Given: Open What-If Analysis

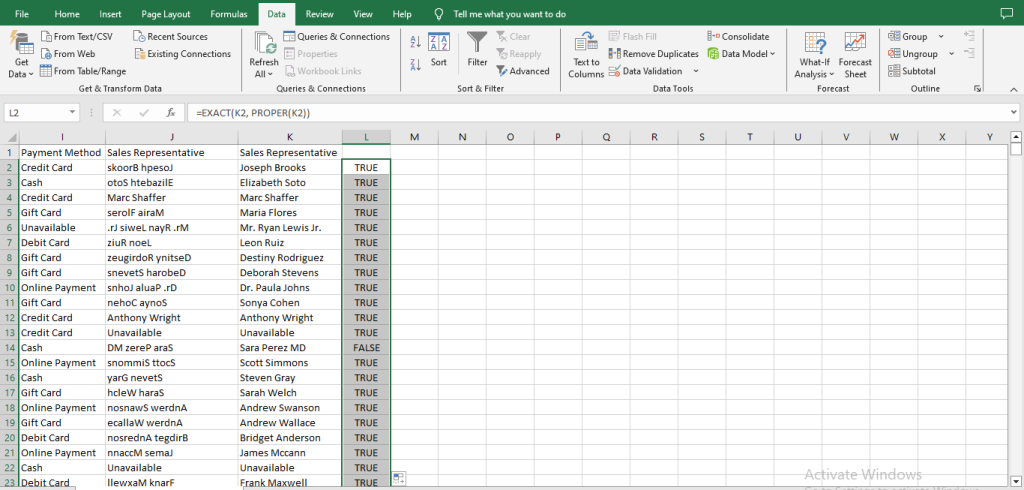Looking at the screenshot, I should click(814, 56).
